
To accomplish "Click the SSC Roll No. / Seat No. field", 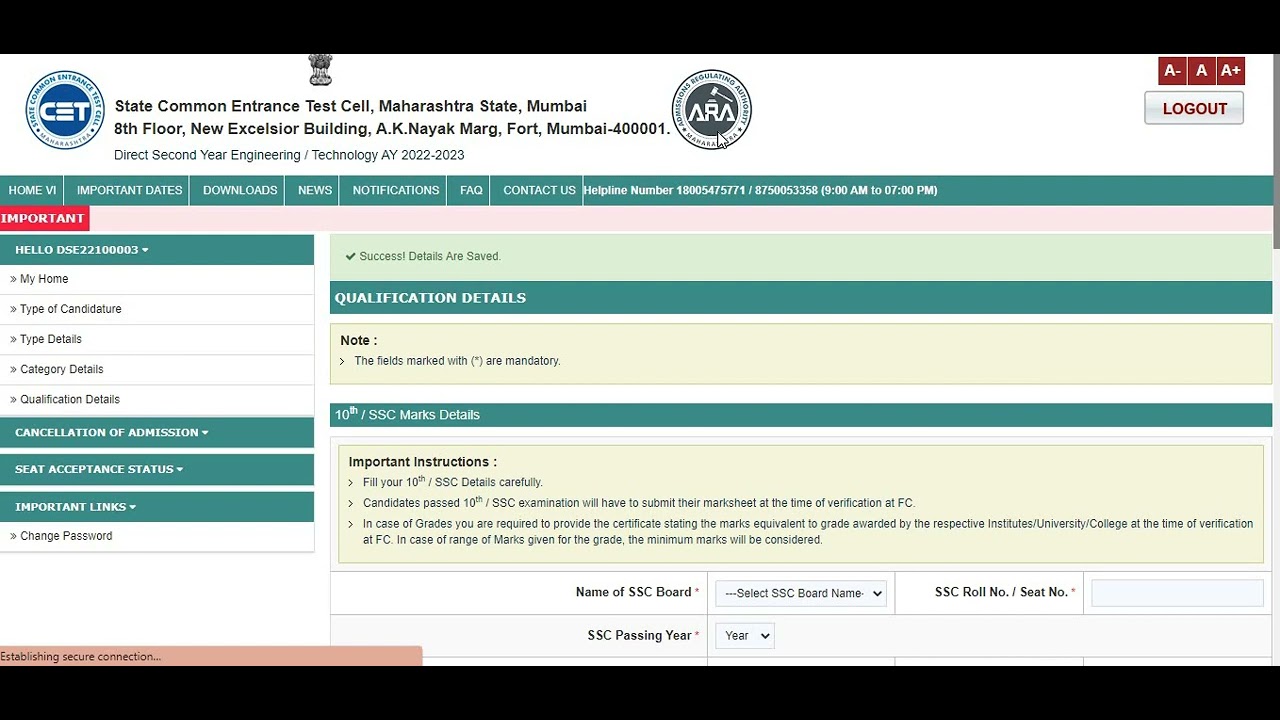I will click(1177, 593).
